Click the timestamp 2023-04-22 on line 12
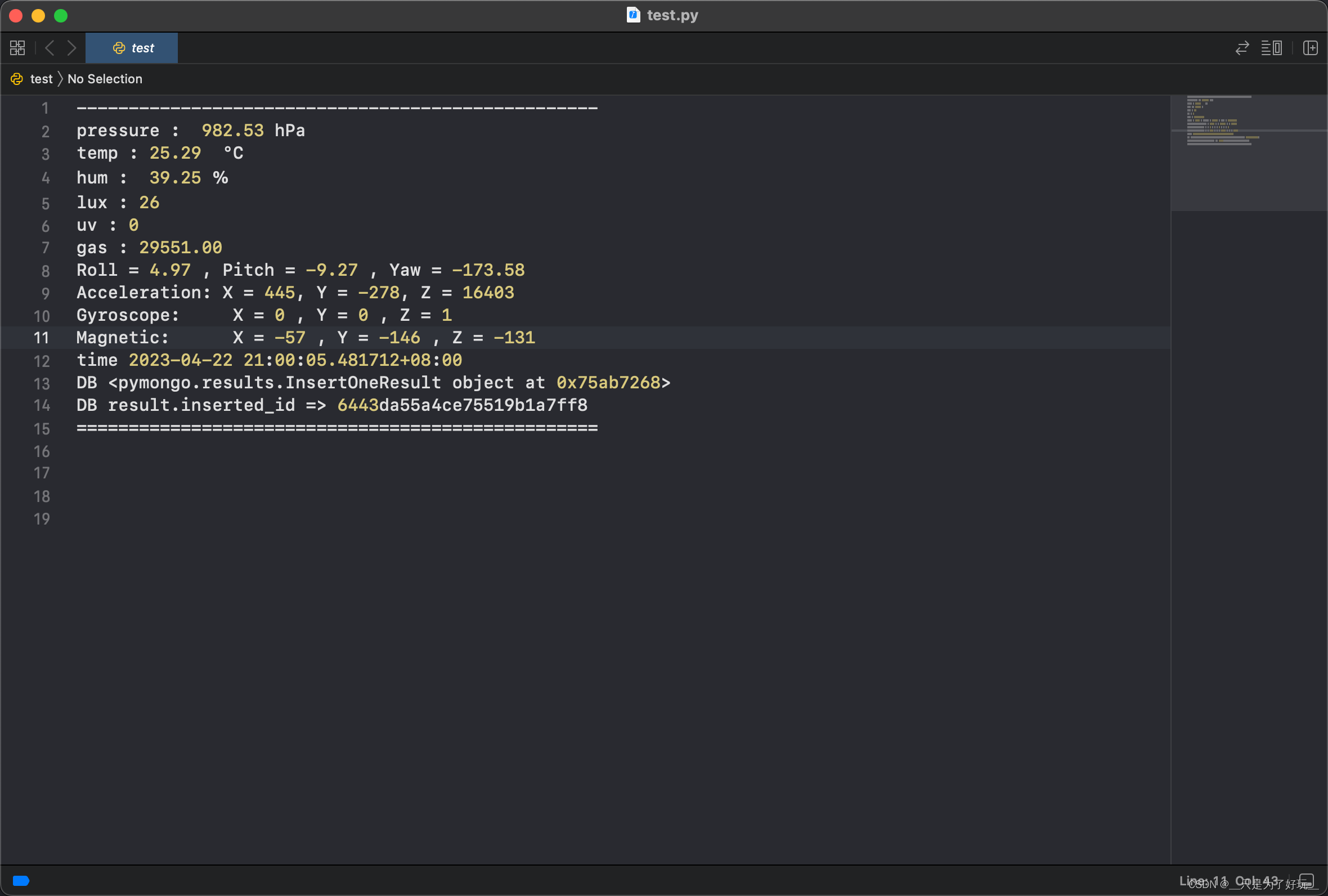 (x=181, y=360)
